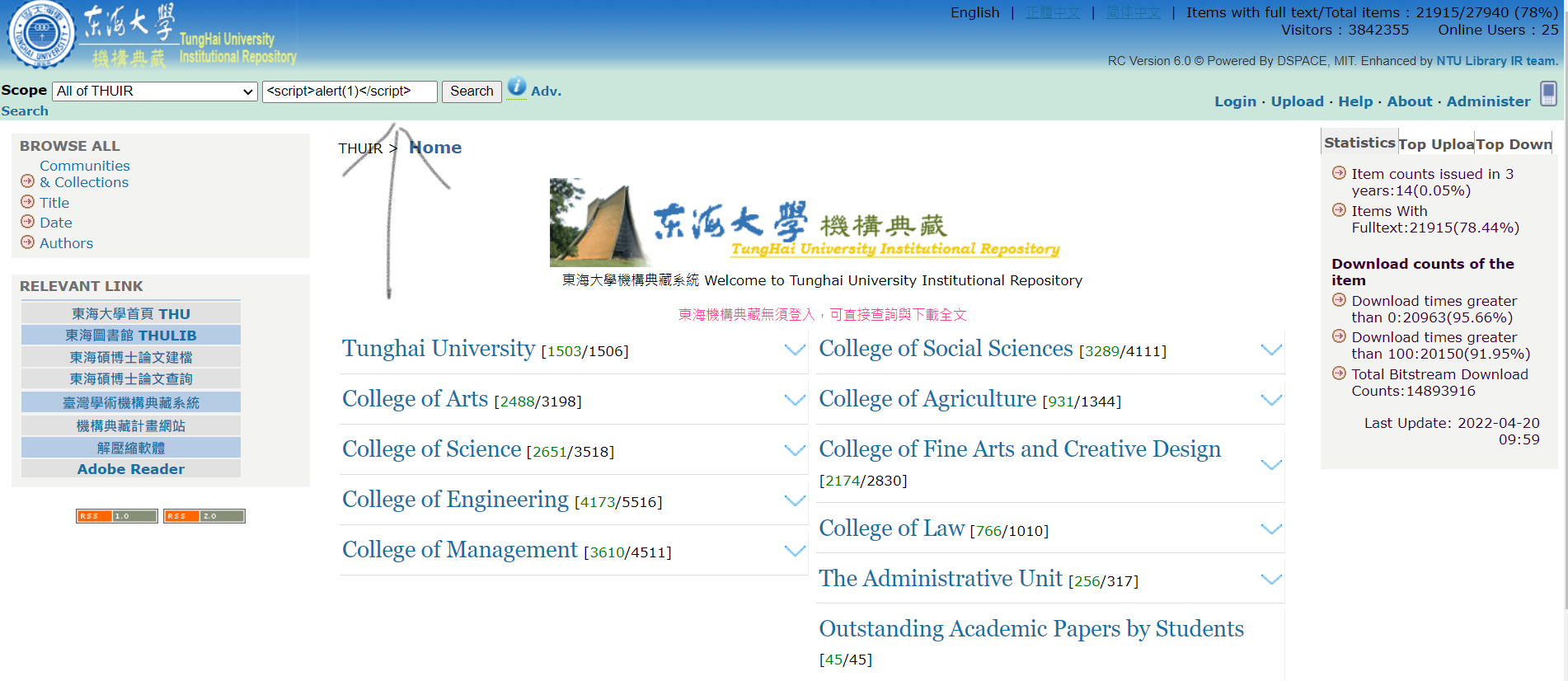
Task: Open the Login link
Action: [x=1235, y=101]
